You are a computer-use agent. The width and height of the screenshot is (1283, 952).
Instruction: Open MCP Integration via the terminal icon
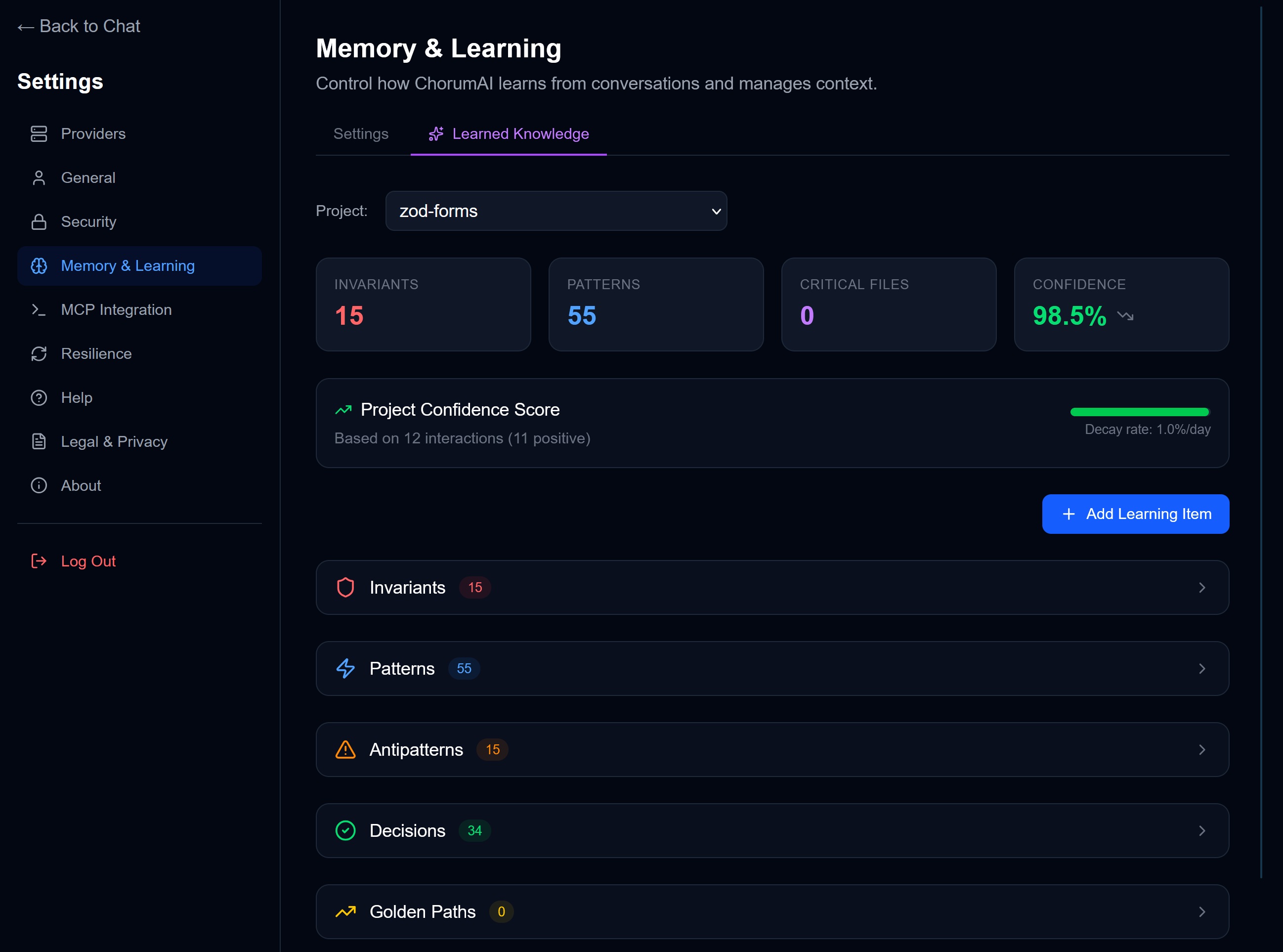click(x=39, y=309)
